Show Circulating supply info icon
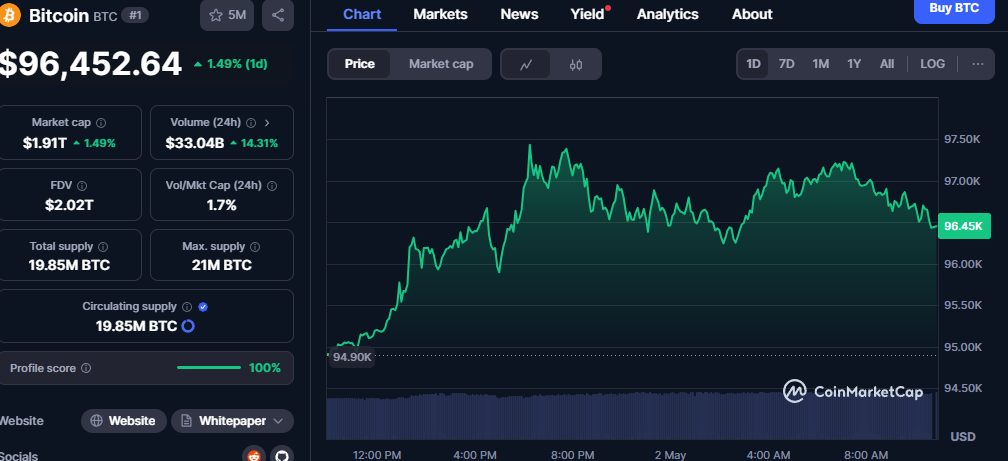Viewport: 1008px width, 461px height. (187, 307)
